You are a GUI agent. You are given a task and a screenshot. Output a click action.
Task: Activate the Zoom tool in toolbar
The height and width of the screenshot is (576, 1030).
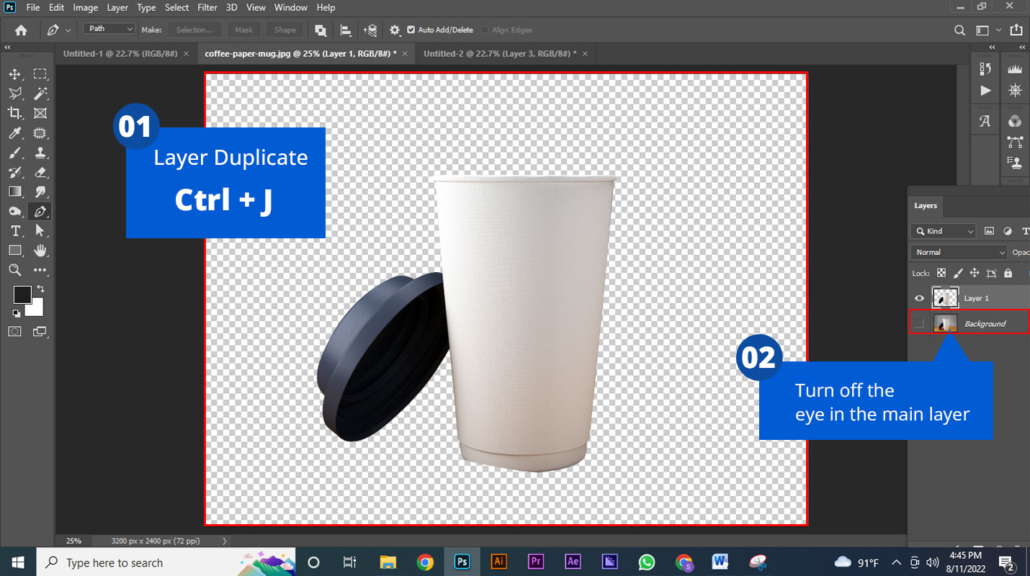pos(15,270)
